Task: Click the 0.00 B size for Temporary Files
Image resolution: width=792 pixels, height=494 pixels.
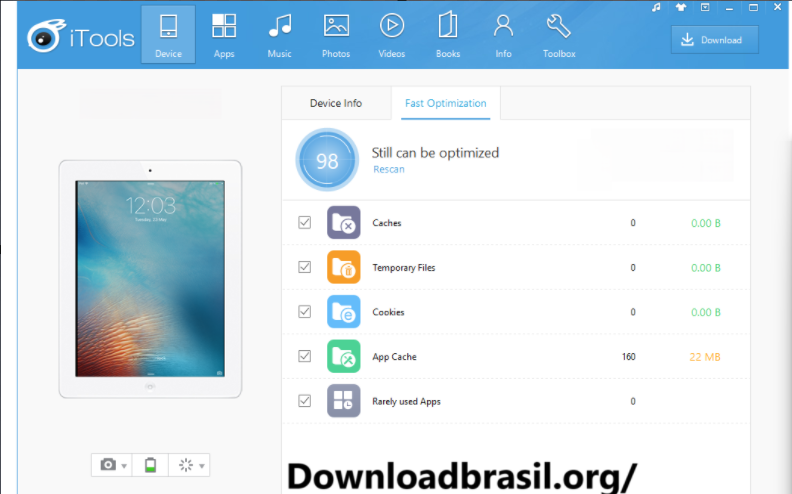Action: [x=706, y=268]
